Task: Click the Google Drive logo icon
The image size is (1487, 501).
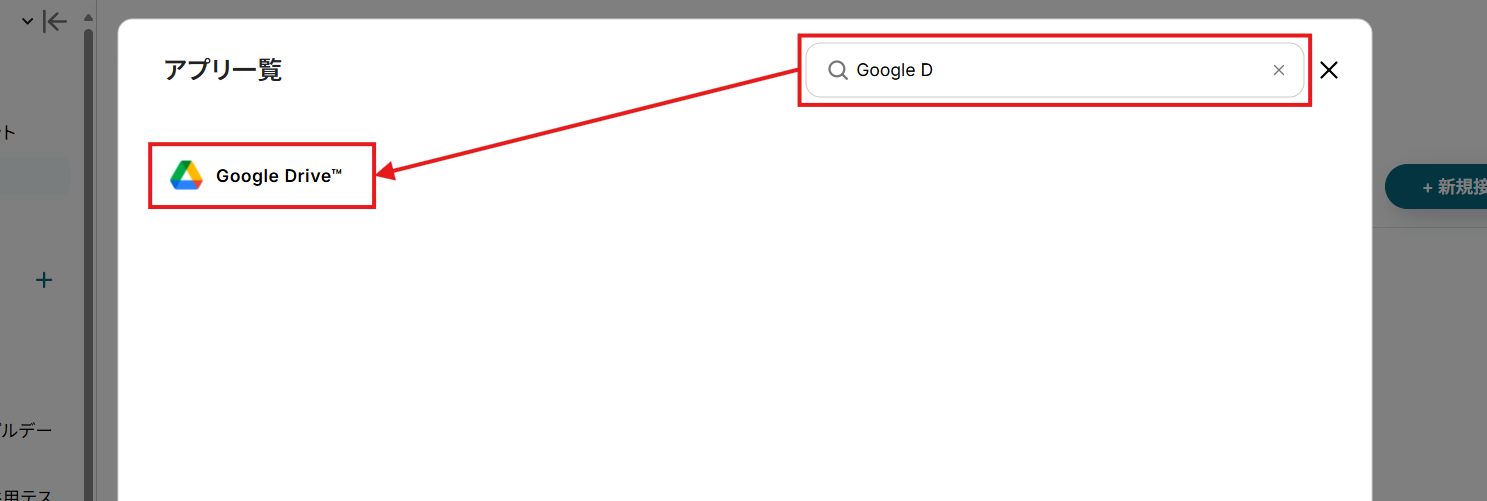Action: click(186, 175)
